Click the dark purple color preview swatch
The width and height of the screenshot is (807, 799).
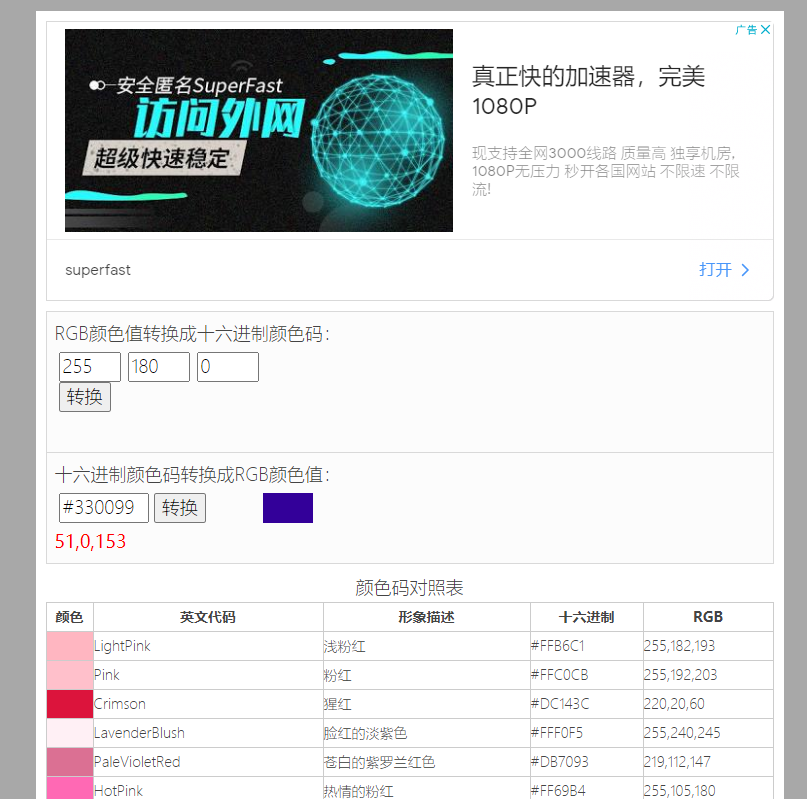288,508
